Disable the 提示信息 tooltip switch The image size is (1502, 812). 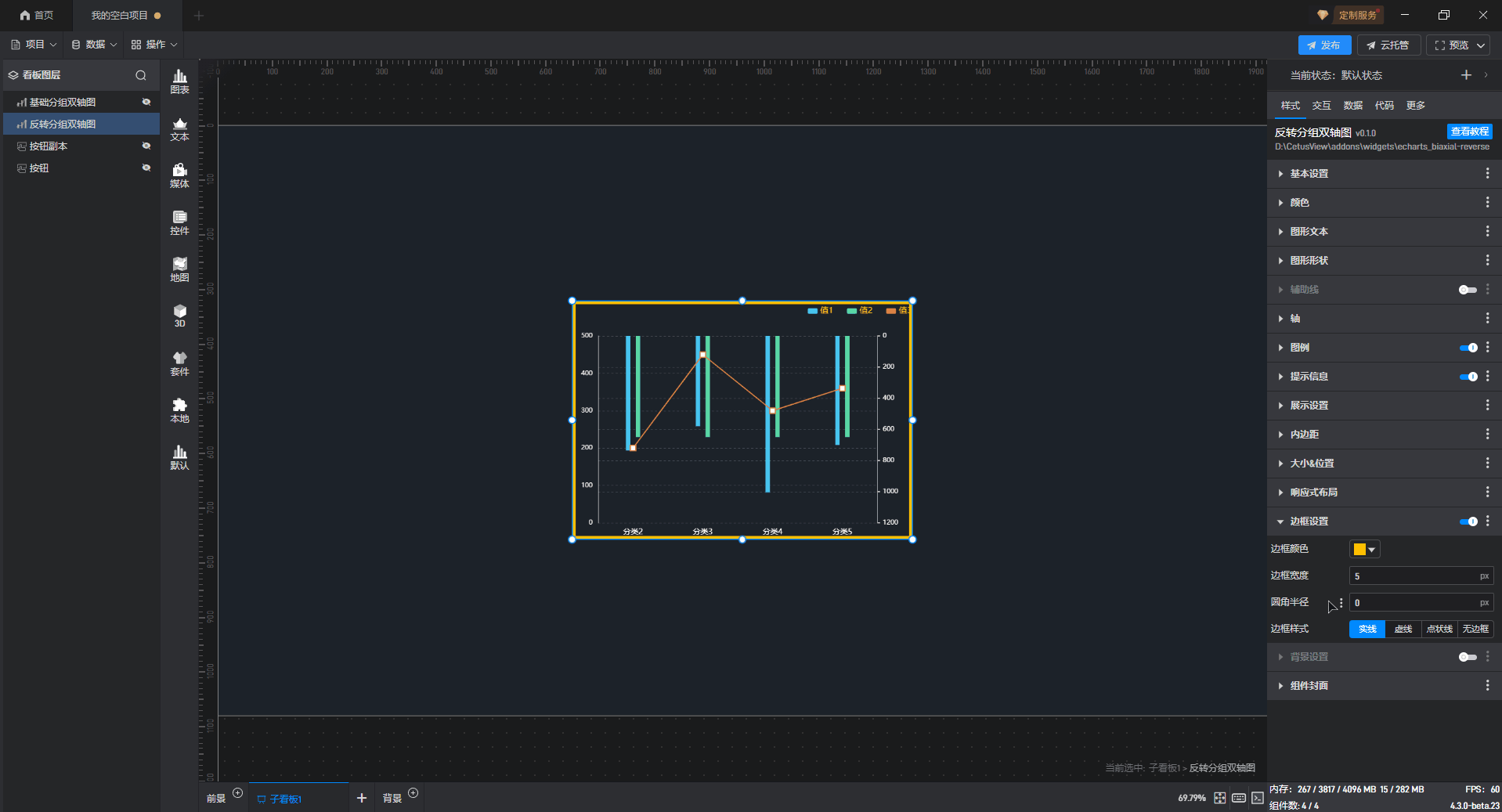(x=1468, y=377)
